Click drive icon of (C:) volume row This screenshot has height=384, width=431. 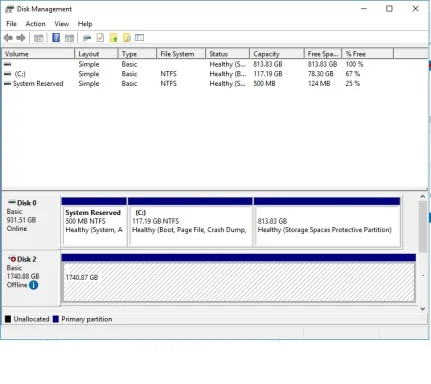pyautogui.click(x=7, y=74)
